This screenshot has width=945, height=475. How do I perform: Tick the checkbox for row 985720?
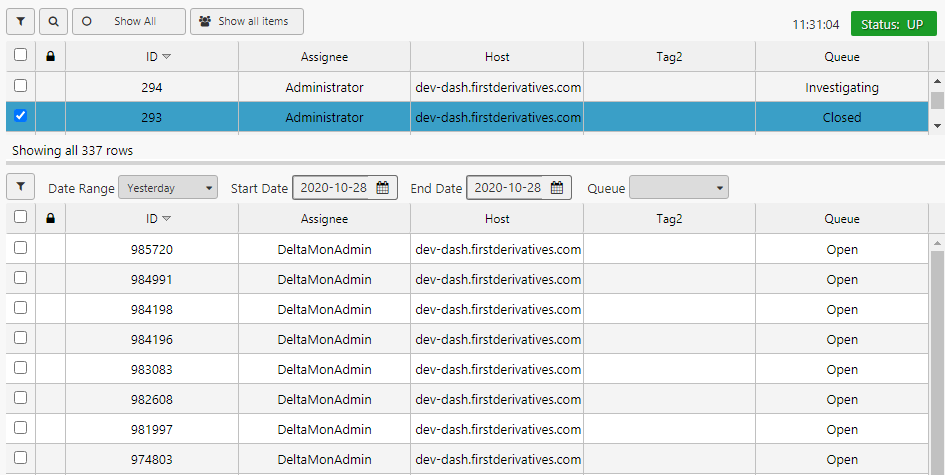[20, 248]
